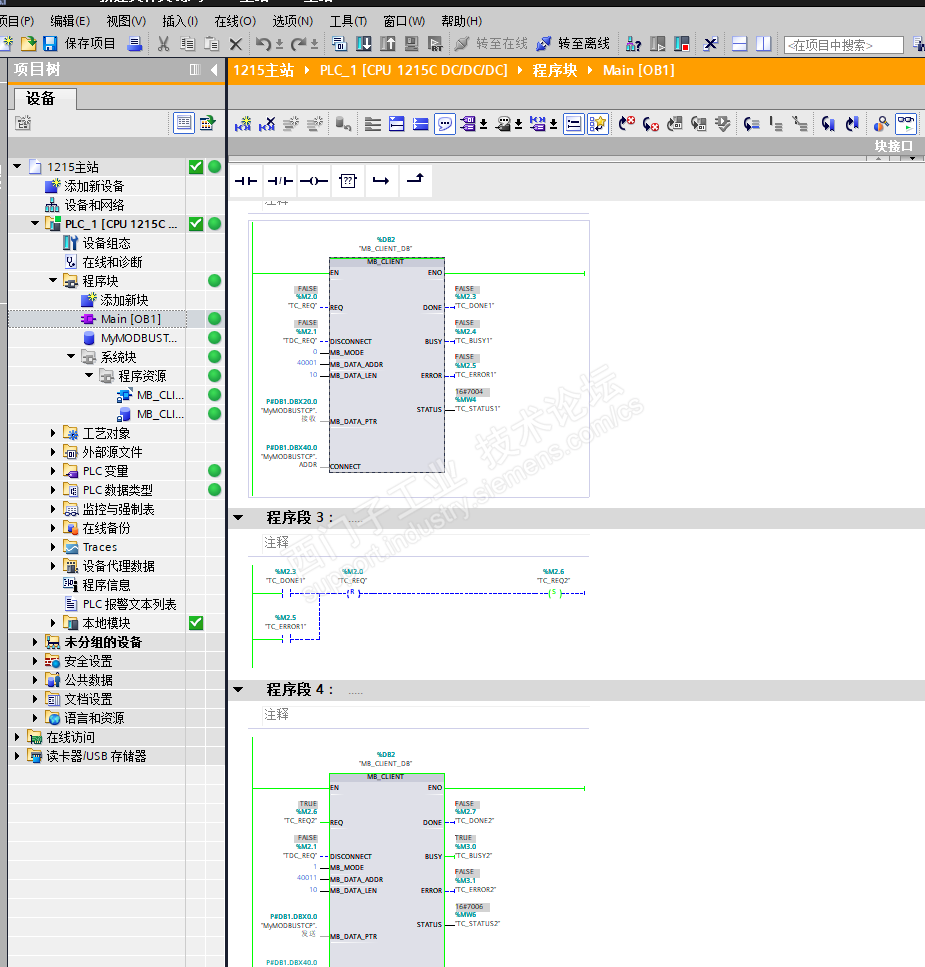This screenshot has width=925, height=967.
Task: Select the 设备 tab
Action: coord(41,98)
